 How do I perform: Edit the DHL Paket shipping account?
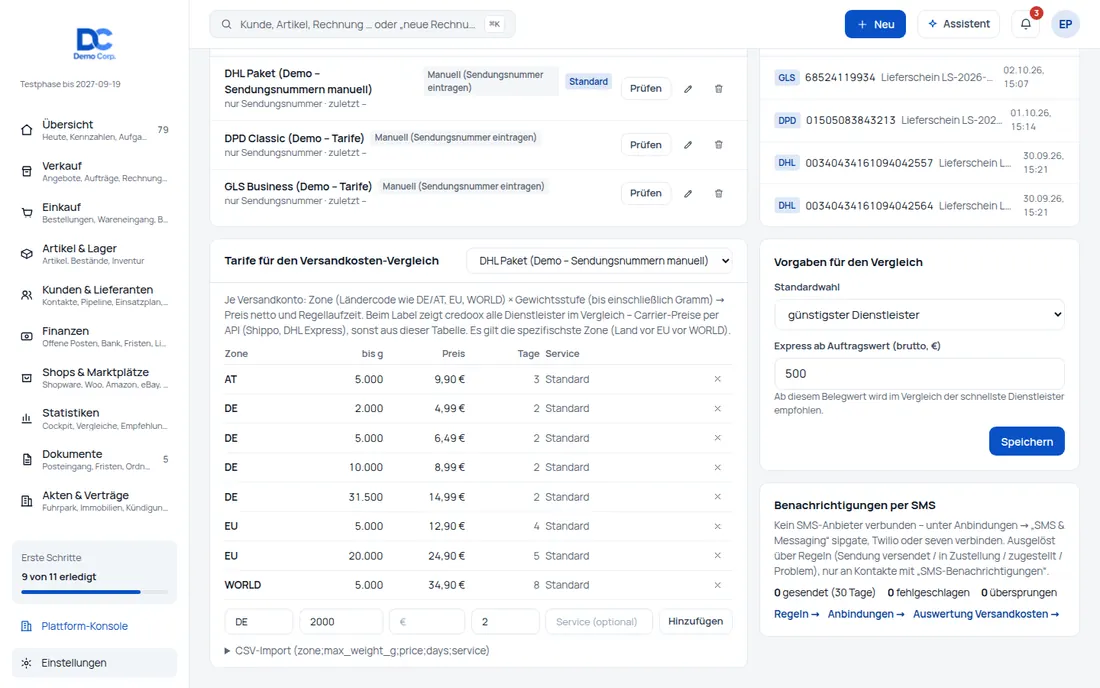(688, 89)
